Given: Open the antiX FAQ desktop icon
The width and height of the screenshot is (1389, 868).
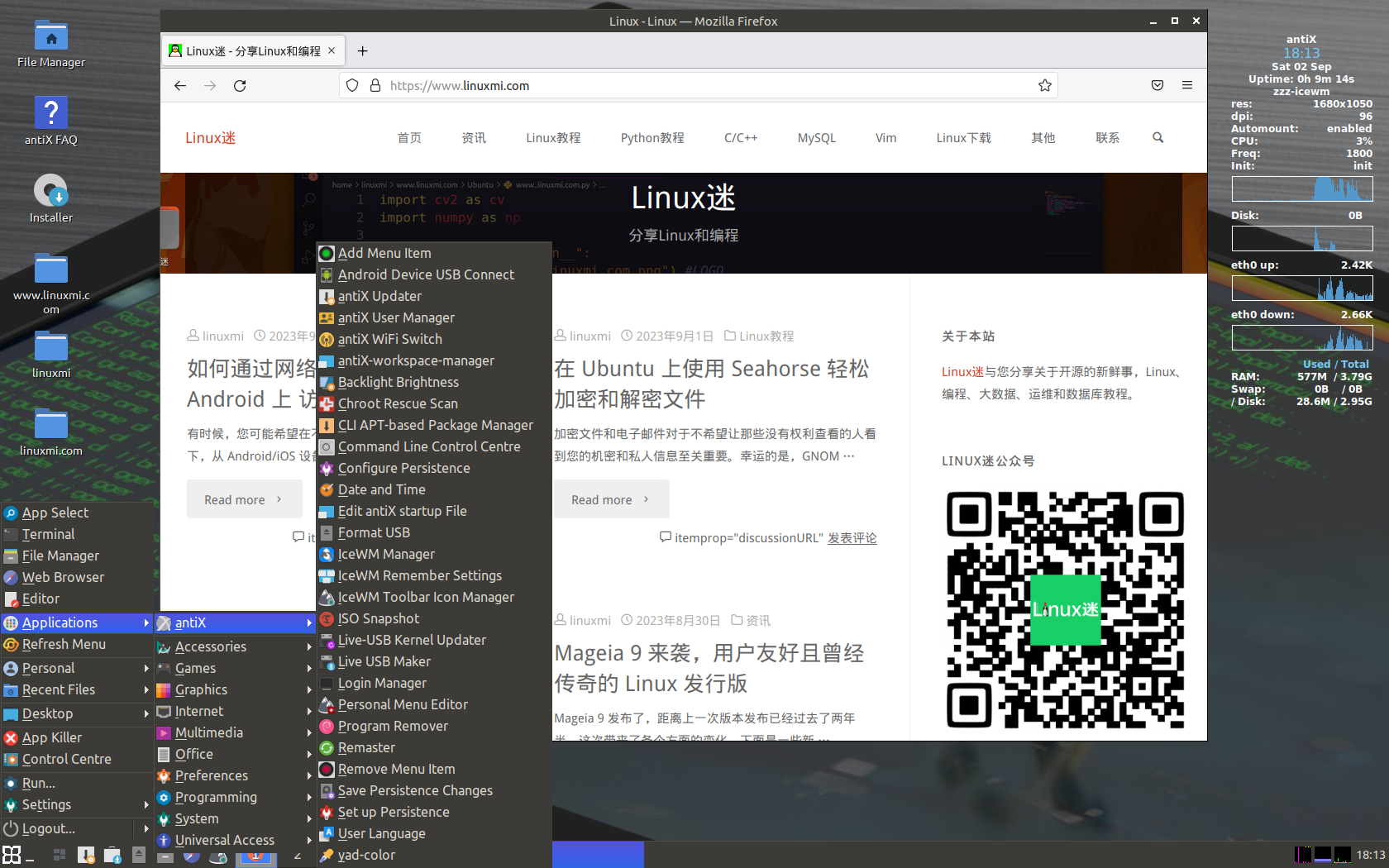Looking at the screenshot, I should click(x=51, y=121).
